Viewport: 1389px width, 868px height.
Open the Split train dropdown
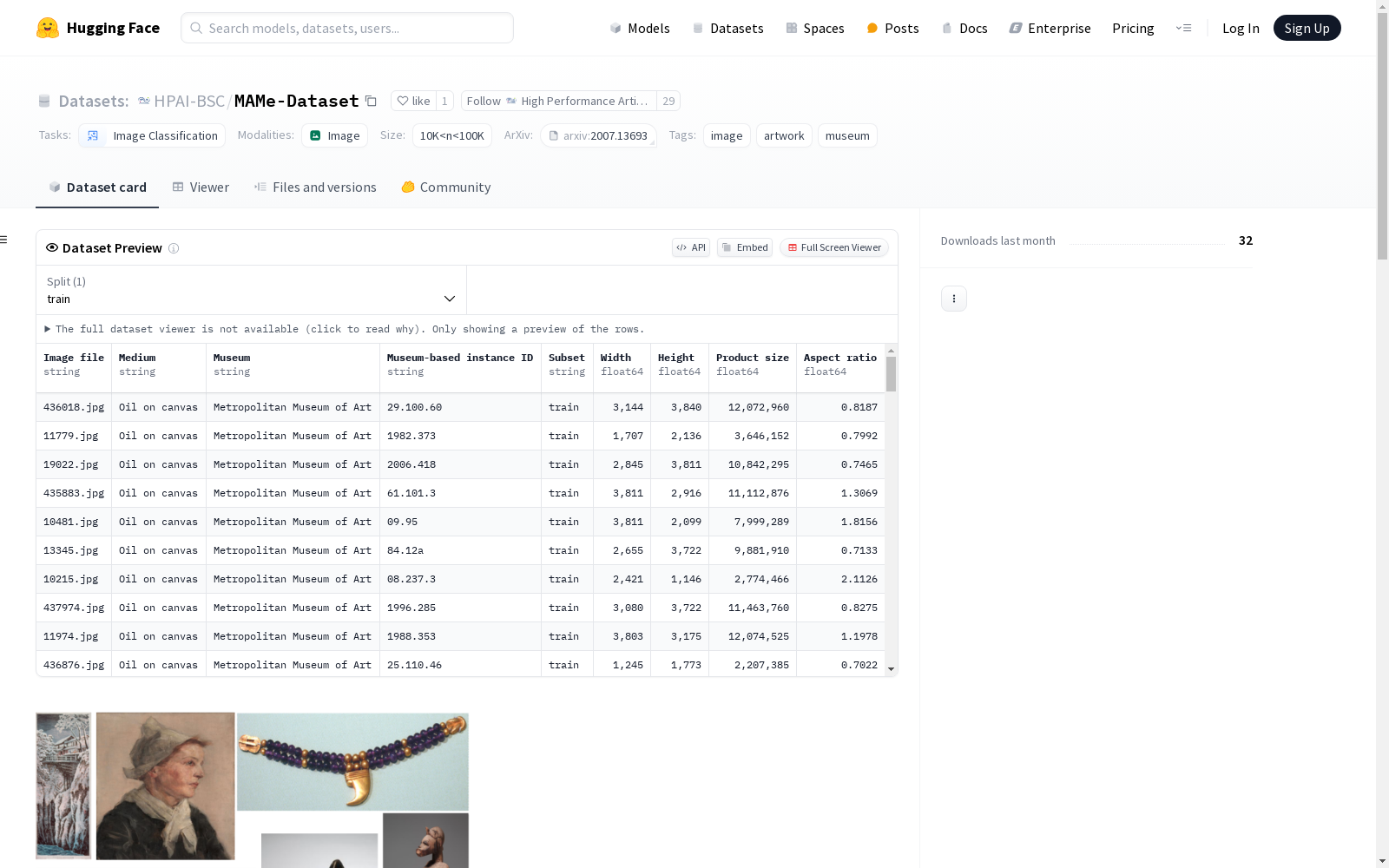251,290
